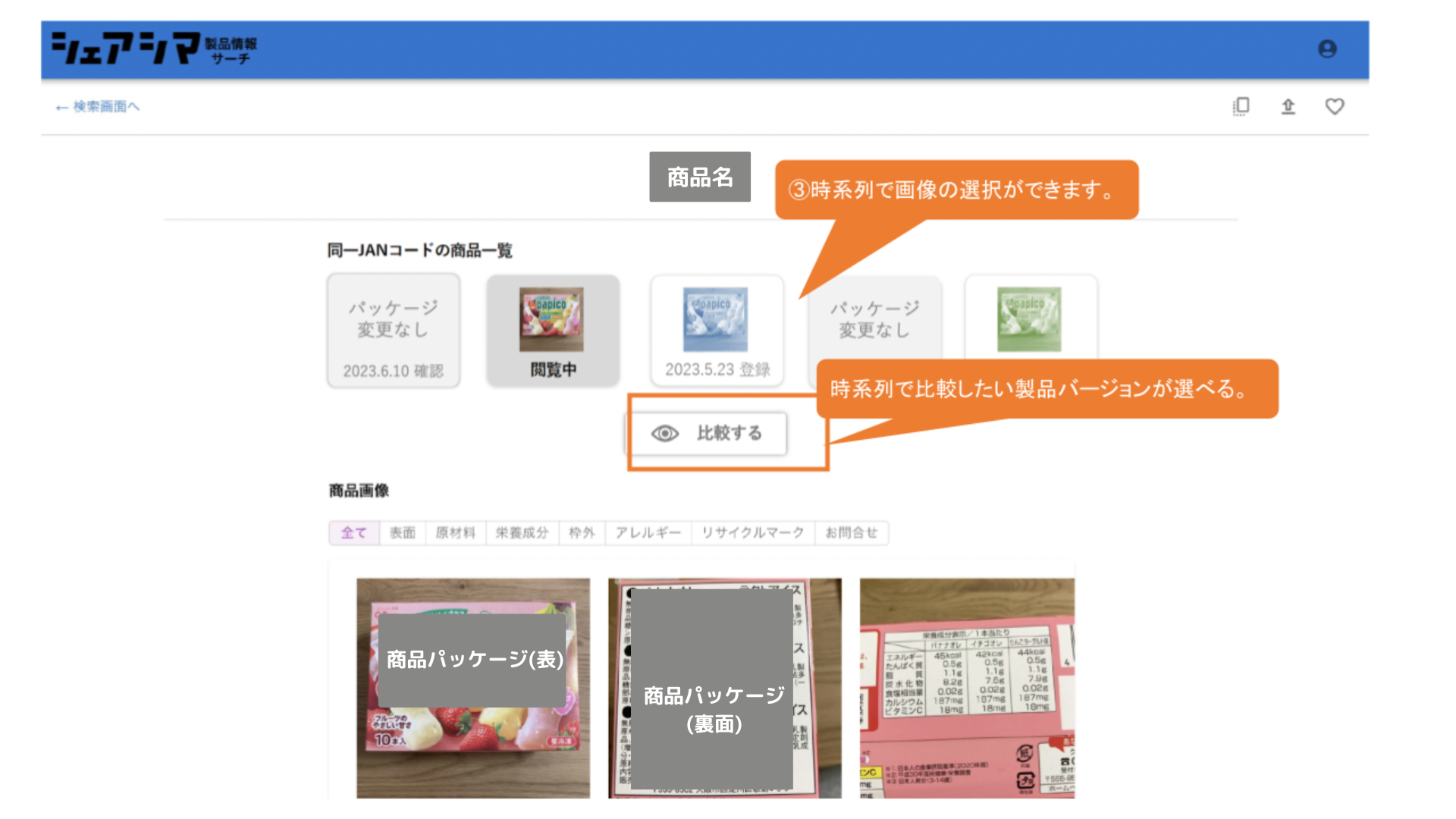This screenshot has width=1456, height=819.
Task: Open the リサイクルマーク tab
Action: tap(752, 533)
